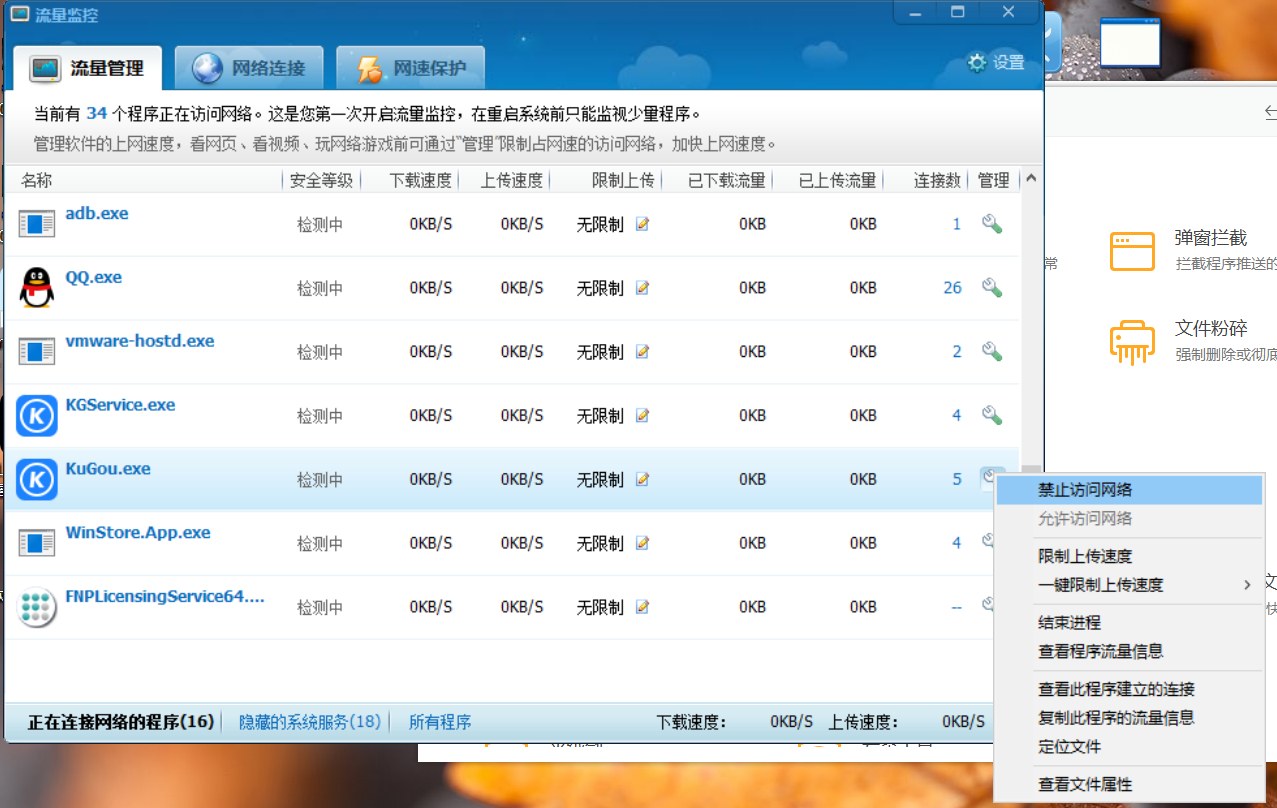Show 所有程序 in the bottom bar
Viewport: 1277px width, 808px height.
click(x=440, y=722)
